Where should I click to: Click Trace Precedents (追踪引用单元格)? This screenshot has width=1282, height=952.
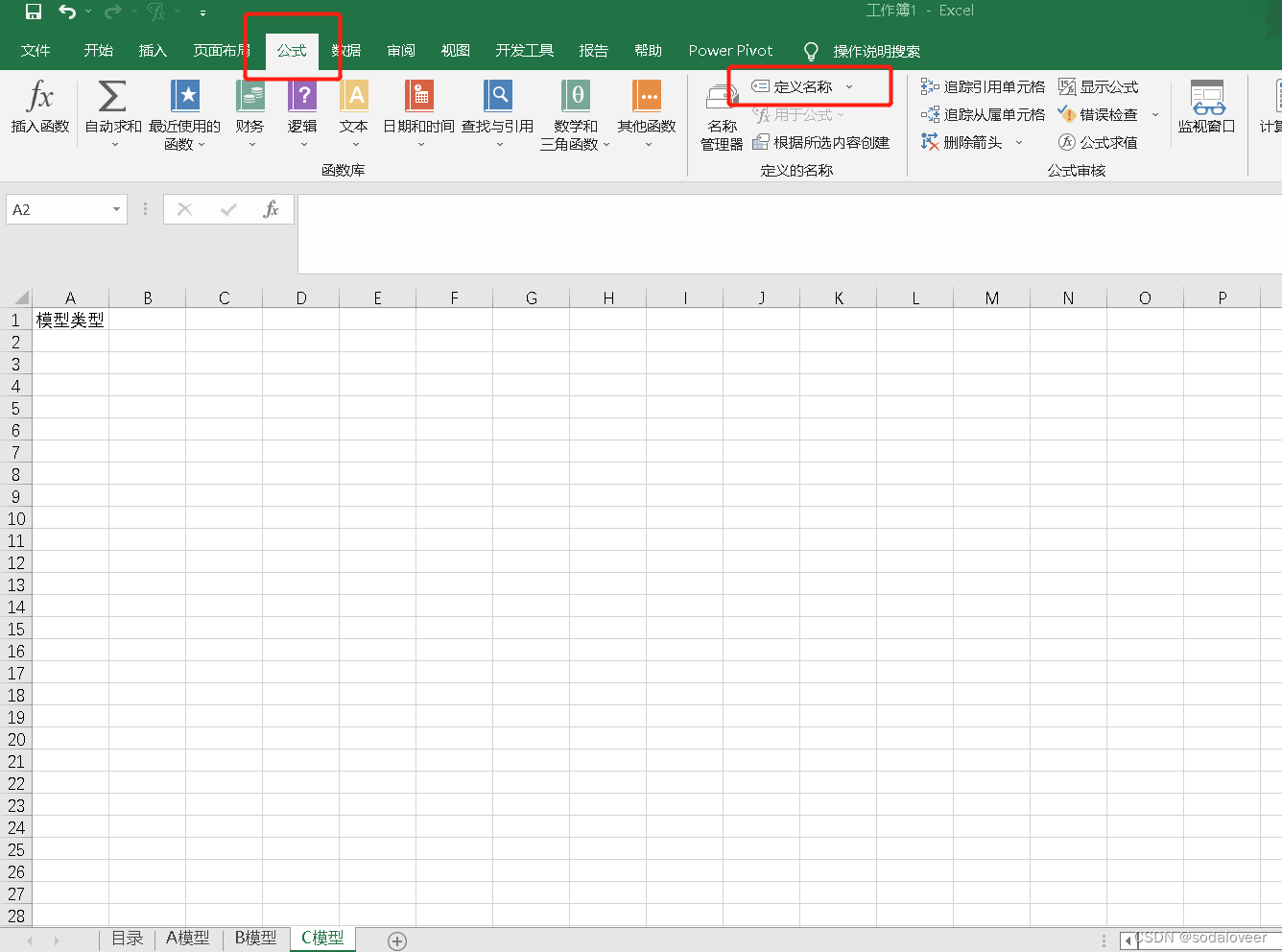[984, 86]
